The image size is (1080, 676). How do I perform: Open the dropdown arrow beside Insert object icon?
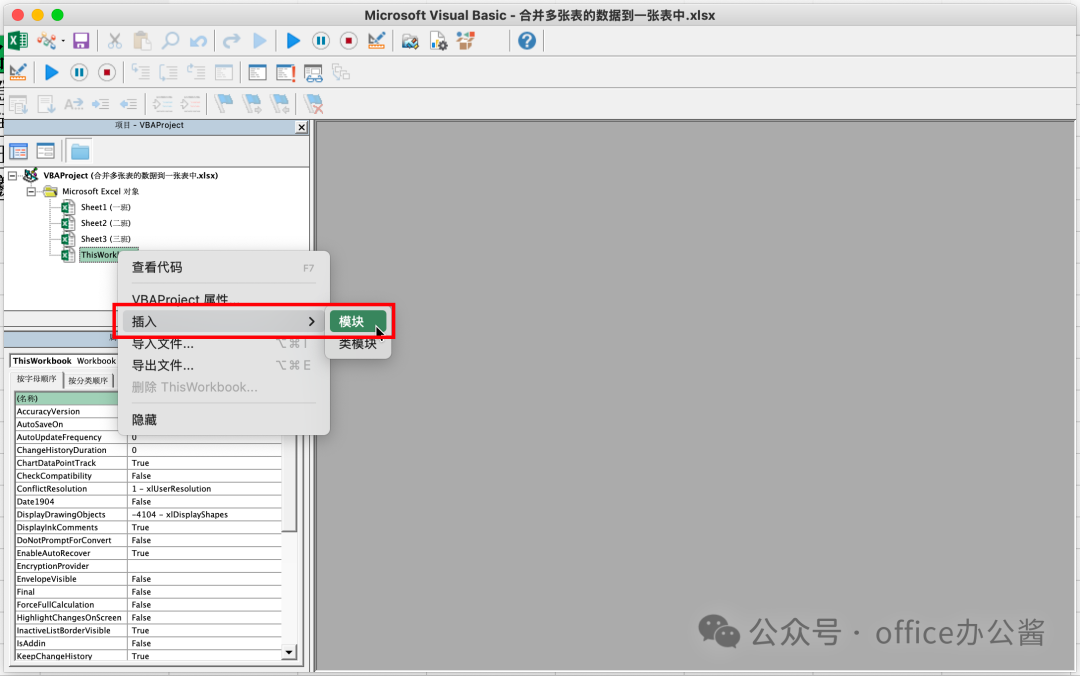click(x=63, y=41)
